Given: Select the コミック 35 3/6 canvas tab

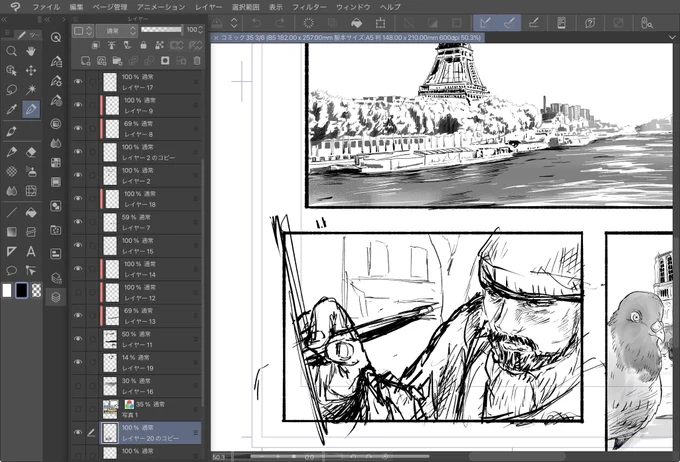Looking at the screenshot, I should [350, 38].
